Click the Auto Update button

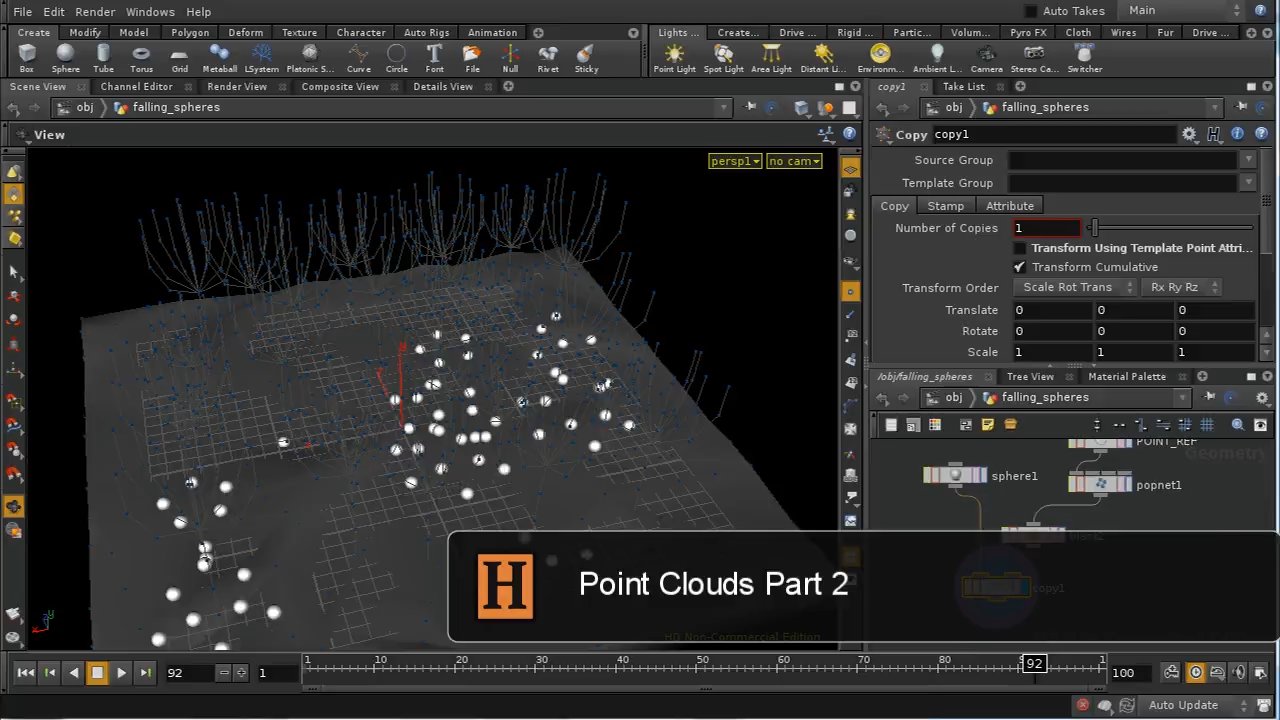[x=1184, y=705]
